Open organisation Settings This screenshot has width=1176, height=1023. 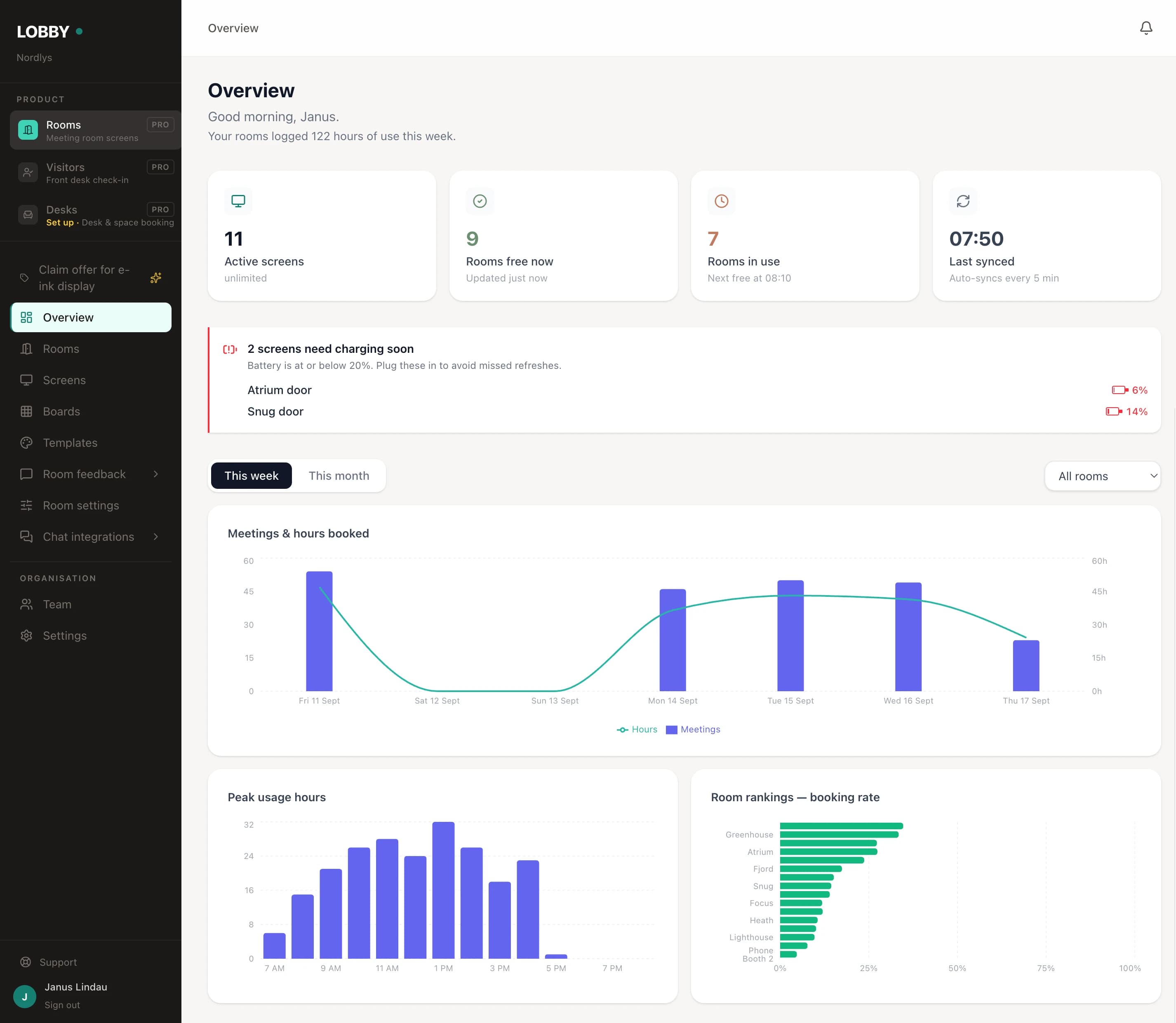pyautogui.click(x=91, y=636)
